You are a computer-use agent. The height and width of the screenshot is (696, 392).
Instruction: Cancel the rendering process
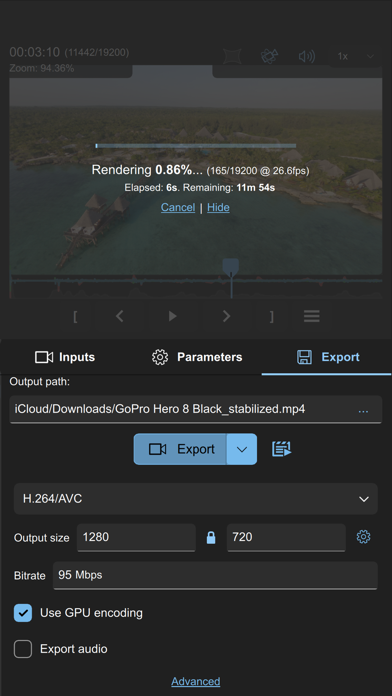click(178, 207)
